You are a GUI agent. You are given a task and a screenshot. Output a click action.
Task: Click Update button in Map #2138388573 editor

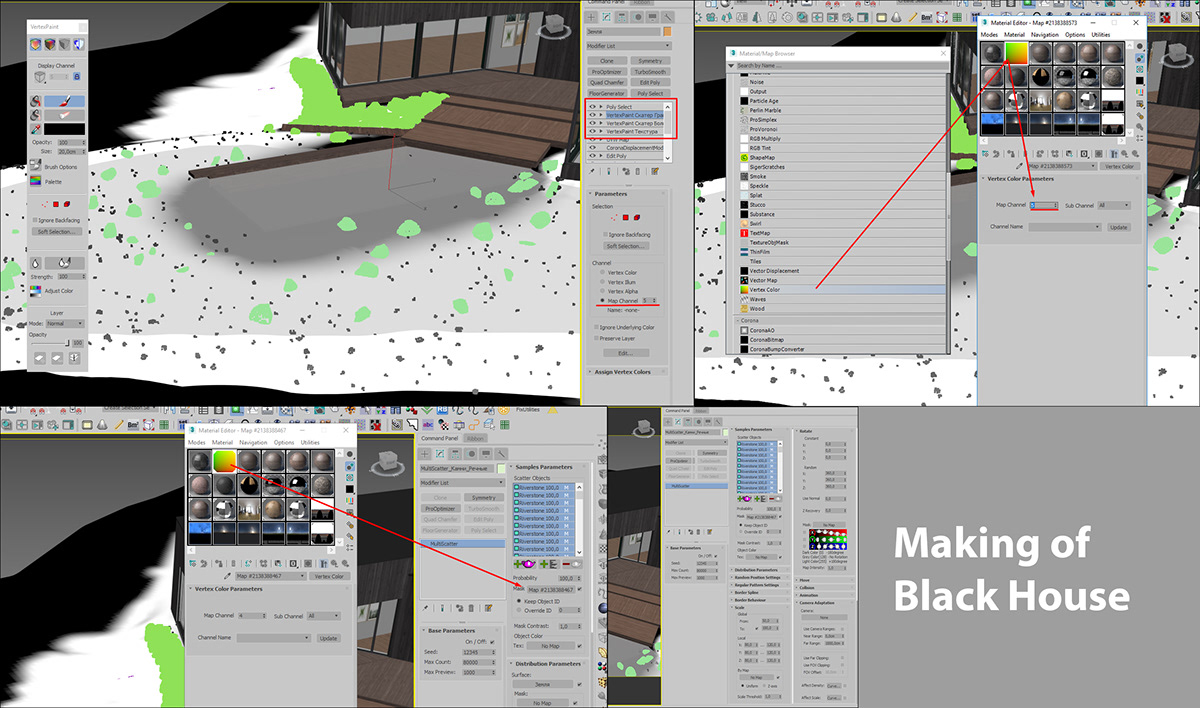(1119, 227)
